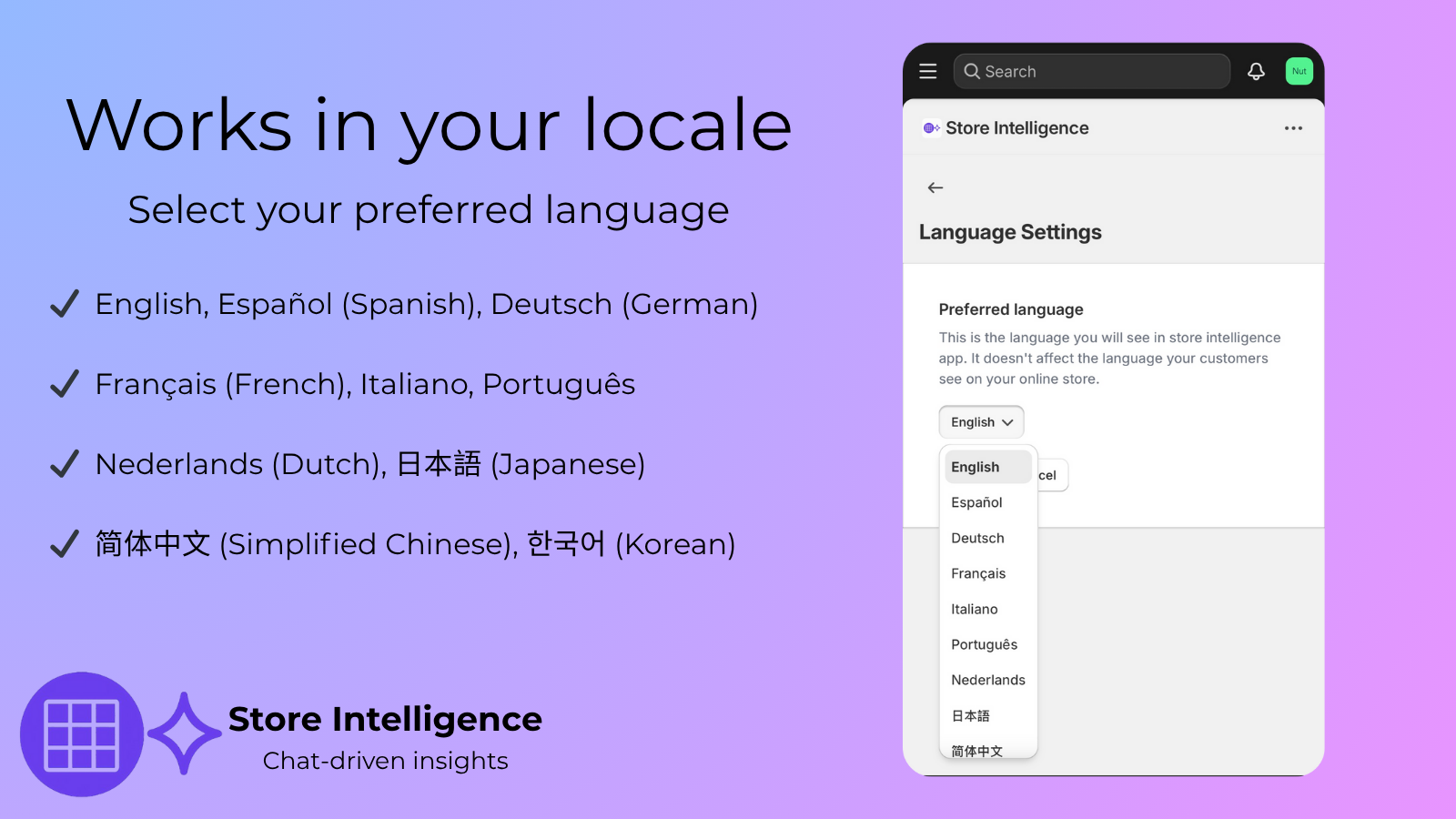Select Nederlands in language list

click(988, 680)
